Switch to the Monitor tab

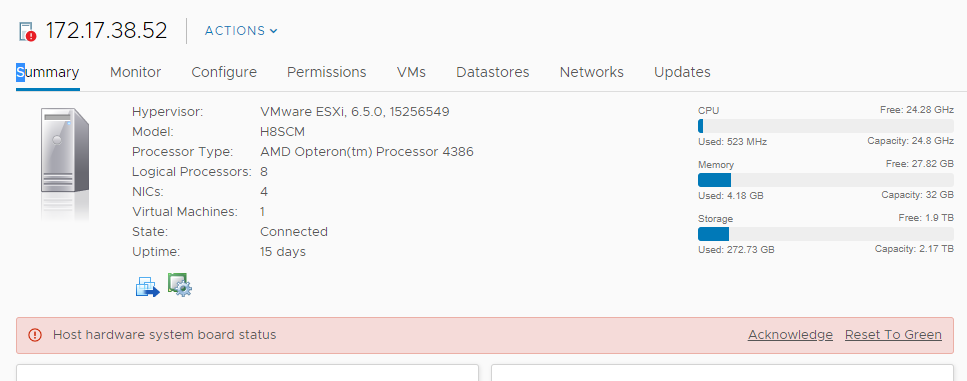(136, 72)
